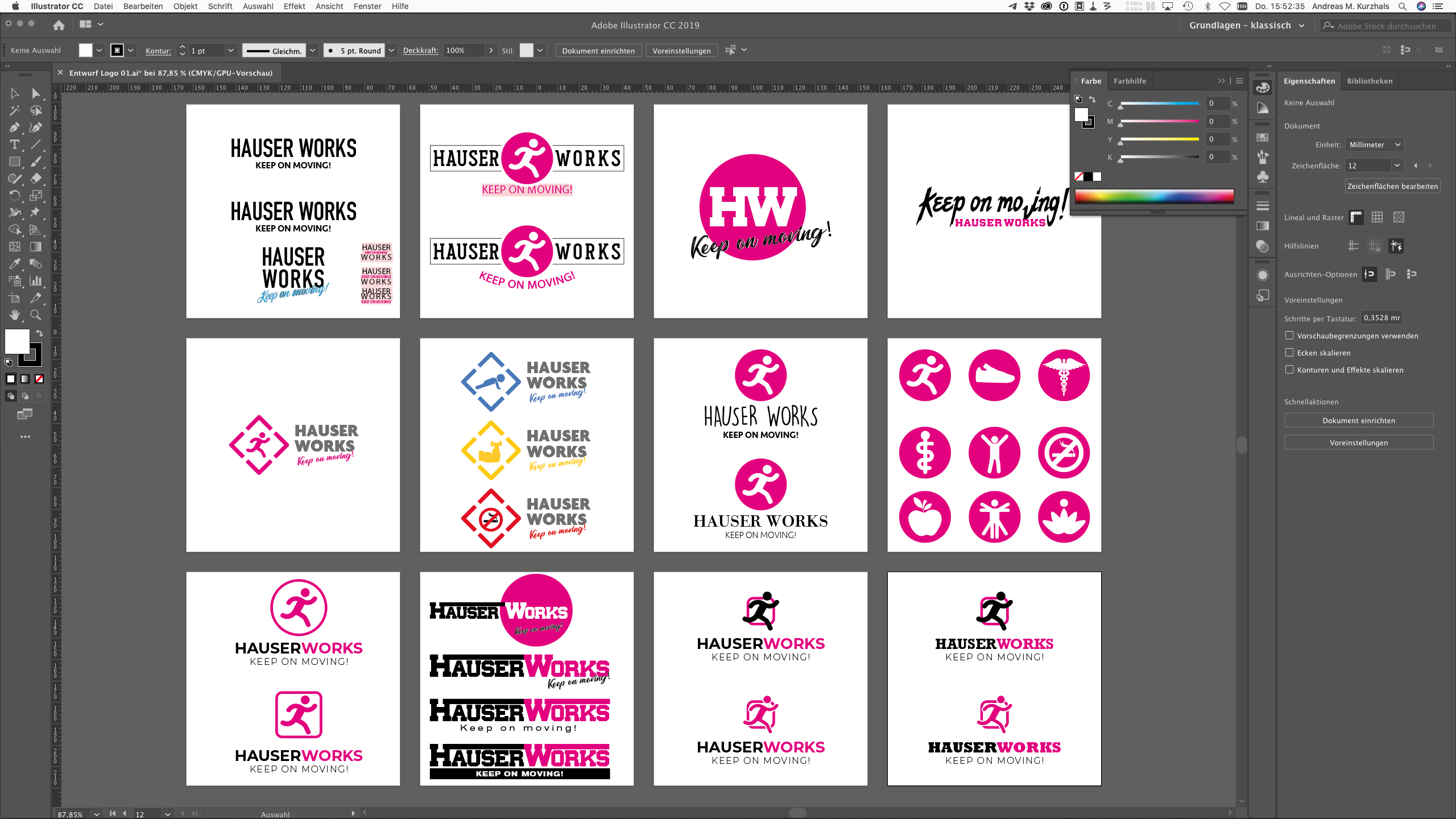Click the Cyan (C) slider track

(1159, 104)
